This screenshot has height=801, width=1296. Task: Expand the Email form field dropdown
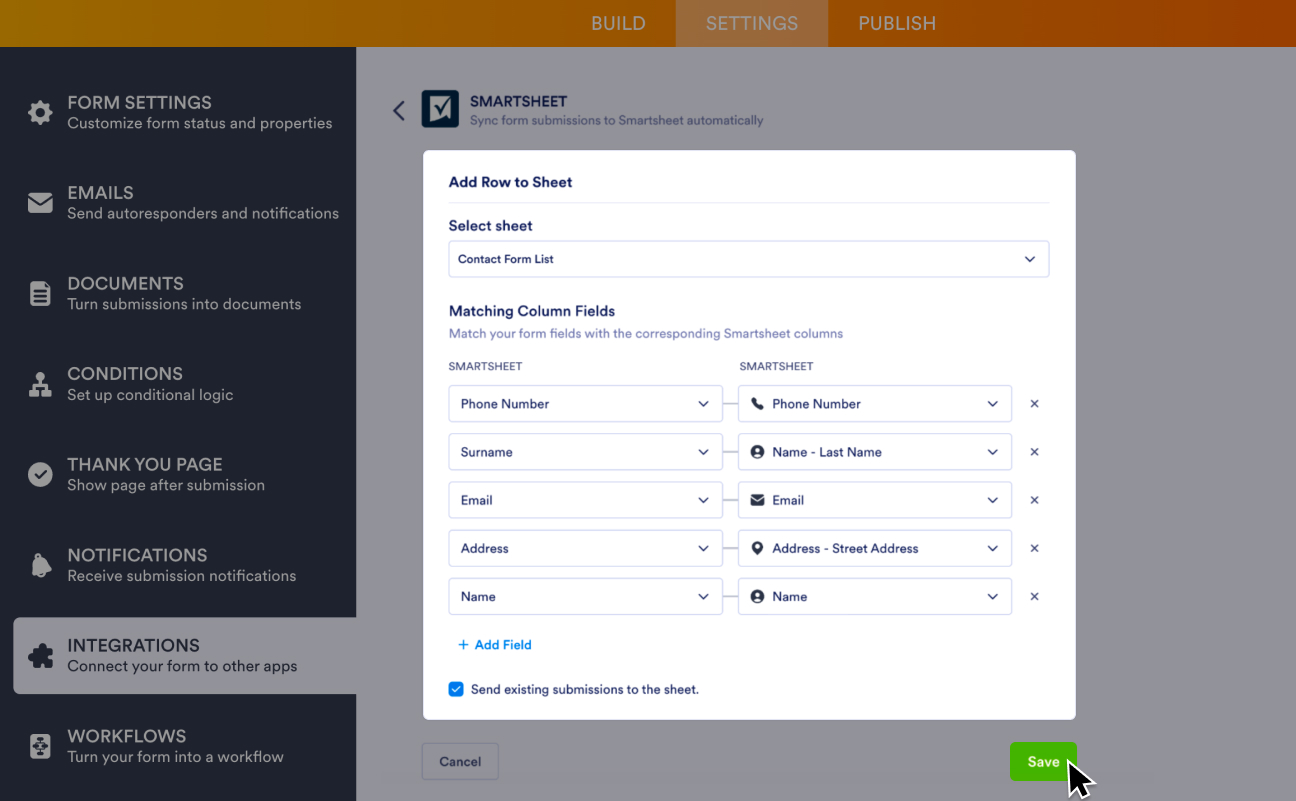click(x=585, y=499)
